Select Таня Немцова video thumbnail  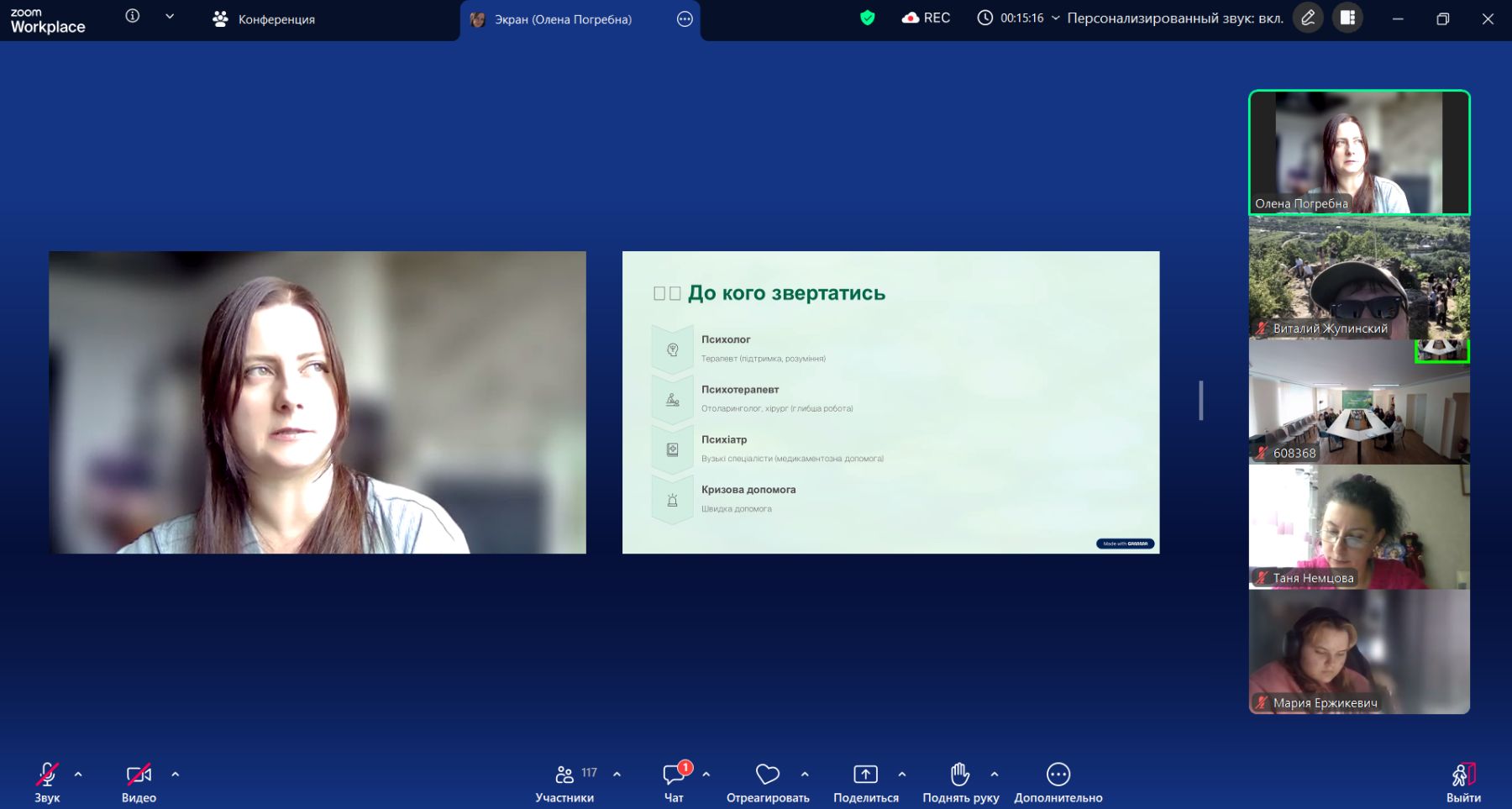pyautogui.click(x=1359, y=527)
